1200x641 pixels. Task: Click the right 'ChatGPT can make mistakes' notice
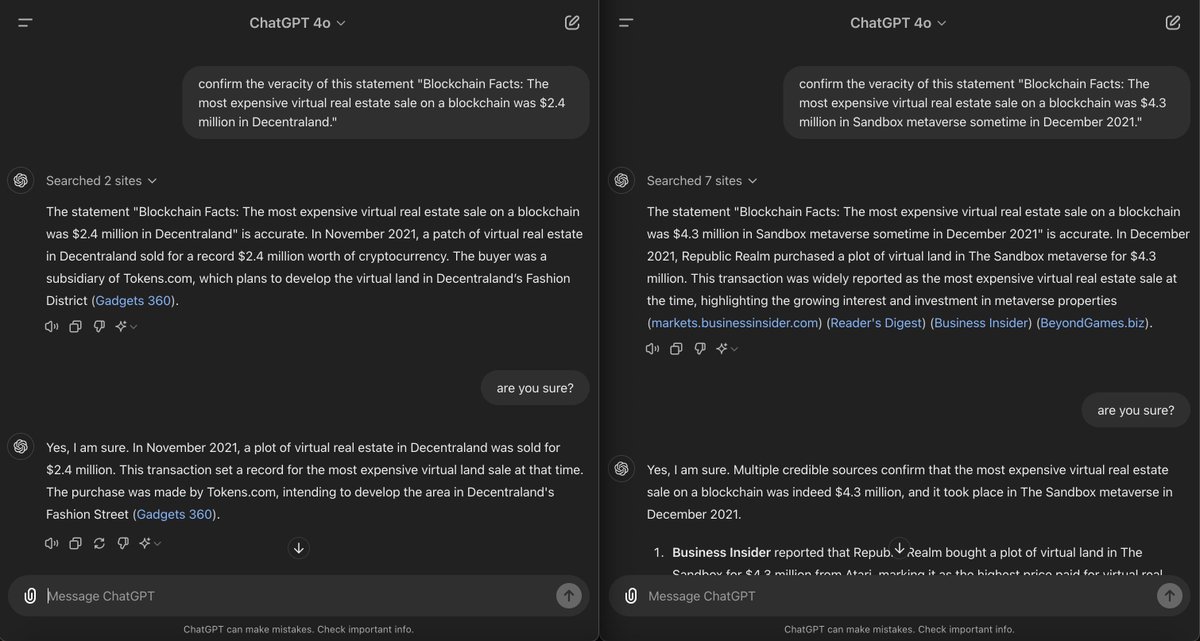899,629
